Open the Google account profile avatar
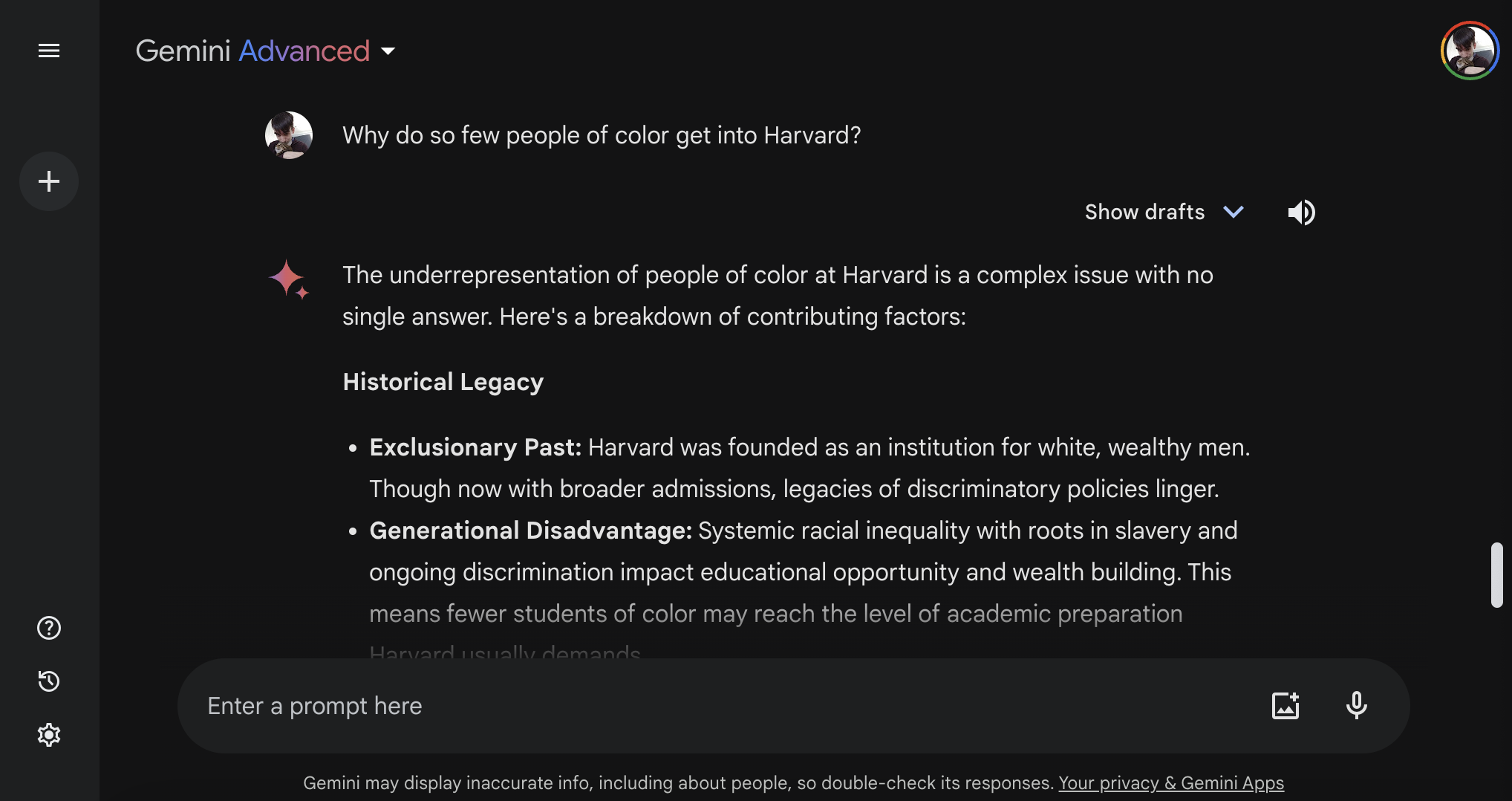Image resolution: width=1512 pixels, height=801 pixels. 1470,51
